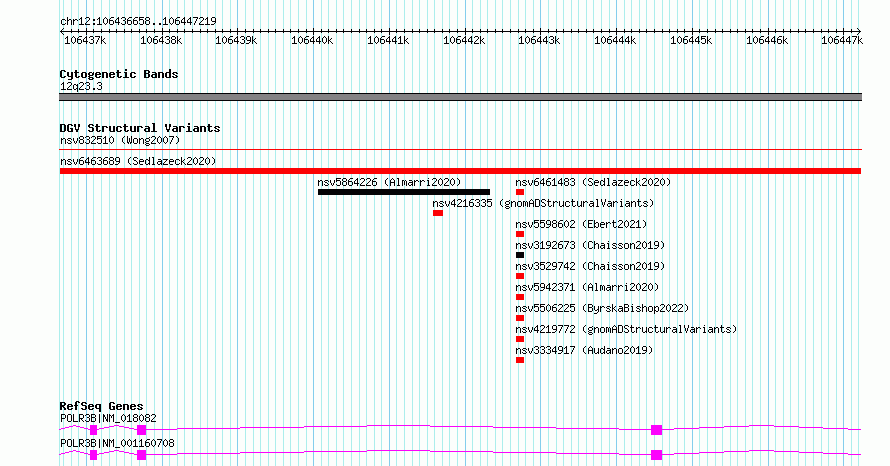Image resolution: width=890 pixels, height=466 pixels.
Task: Click the large exon on POLR3B|NM_018082 near 106444.5k
Action: click(x=656, y=430)
